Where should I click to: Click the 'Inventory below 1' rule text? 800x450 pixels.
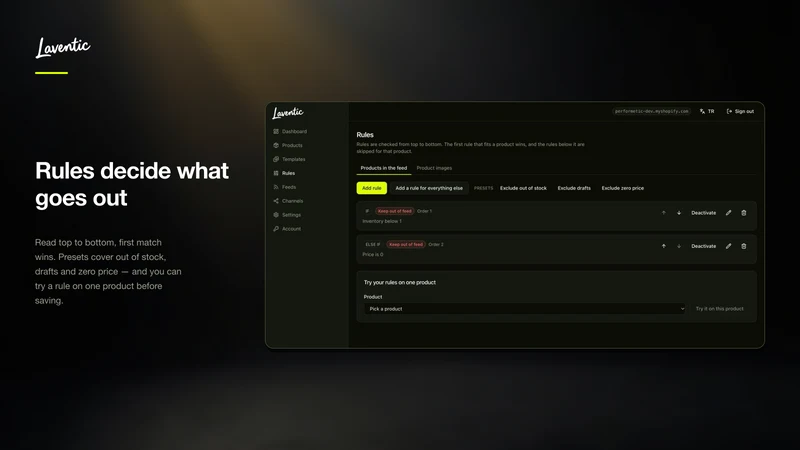(382, 221)
